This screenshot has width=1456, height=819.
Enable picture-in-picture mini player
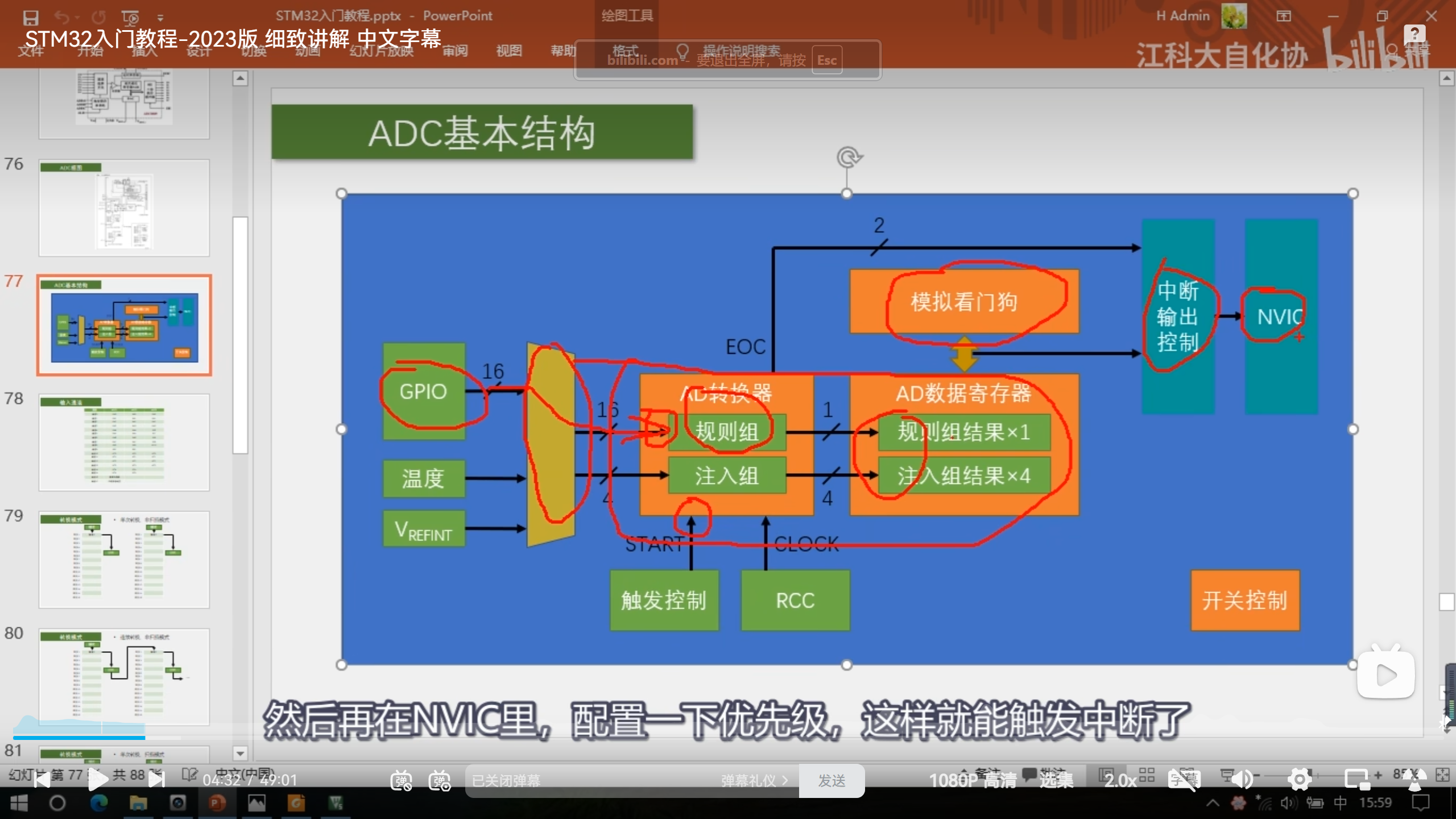point(1356,780)
